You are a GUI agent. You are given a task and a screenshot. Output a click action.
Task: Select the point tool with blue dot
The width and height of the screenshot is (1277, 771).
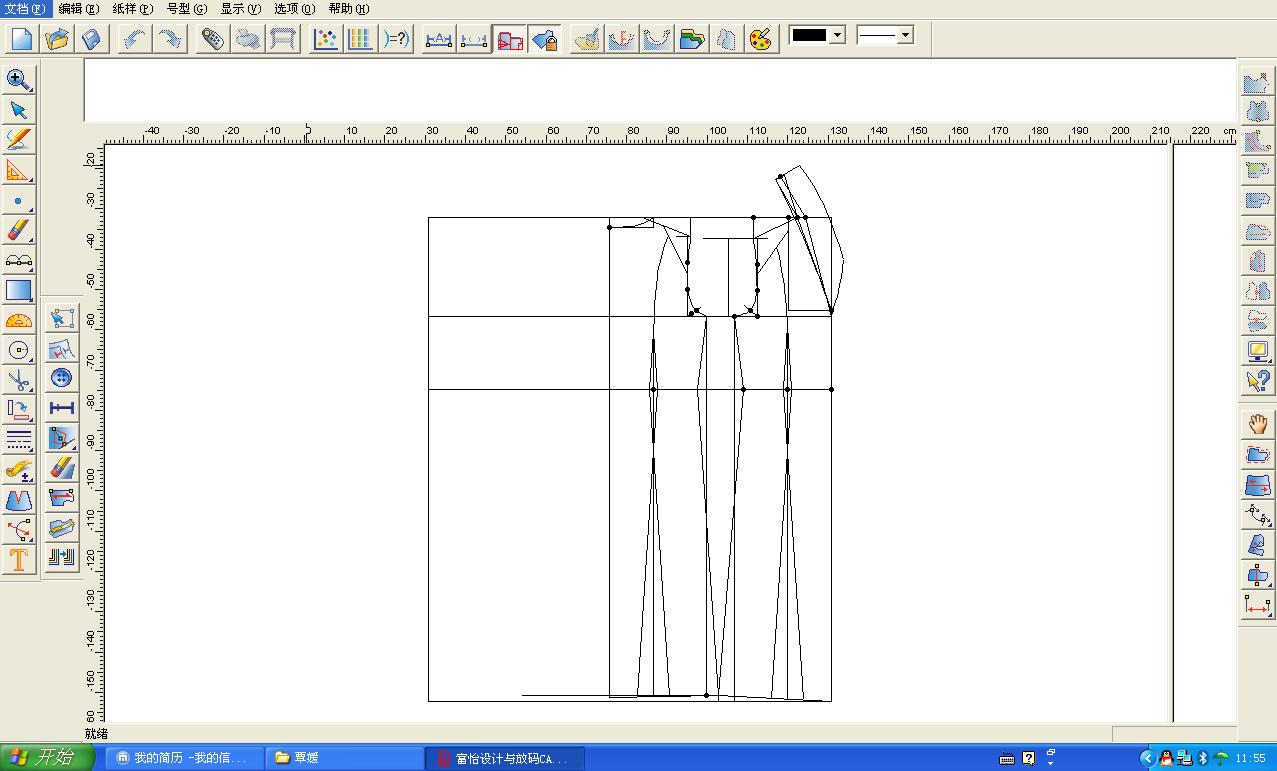18,200
